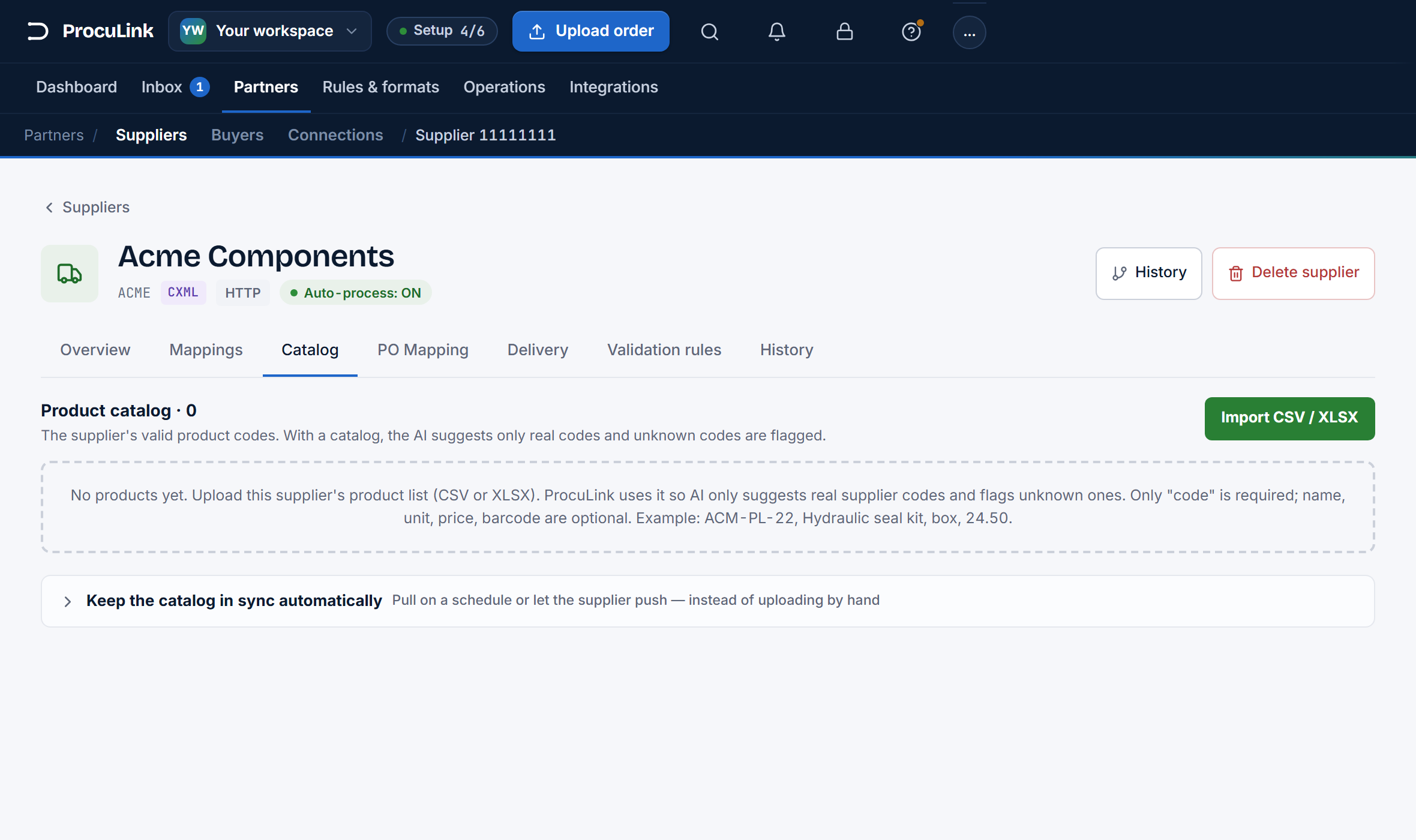Click the Upload order button
The image size is (1416, 840).
pos(590,31)
